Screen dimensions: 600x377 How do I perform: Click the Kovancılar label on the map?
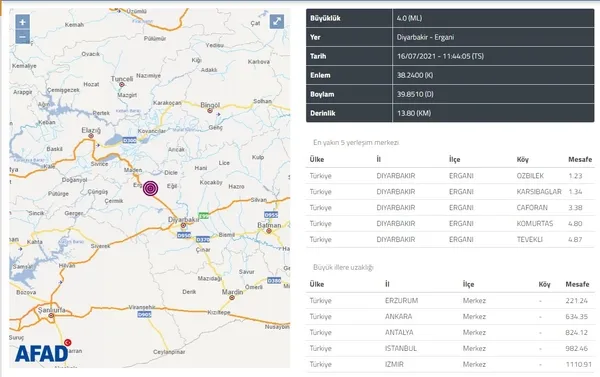pyautogui.click(x=152, y=131)
